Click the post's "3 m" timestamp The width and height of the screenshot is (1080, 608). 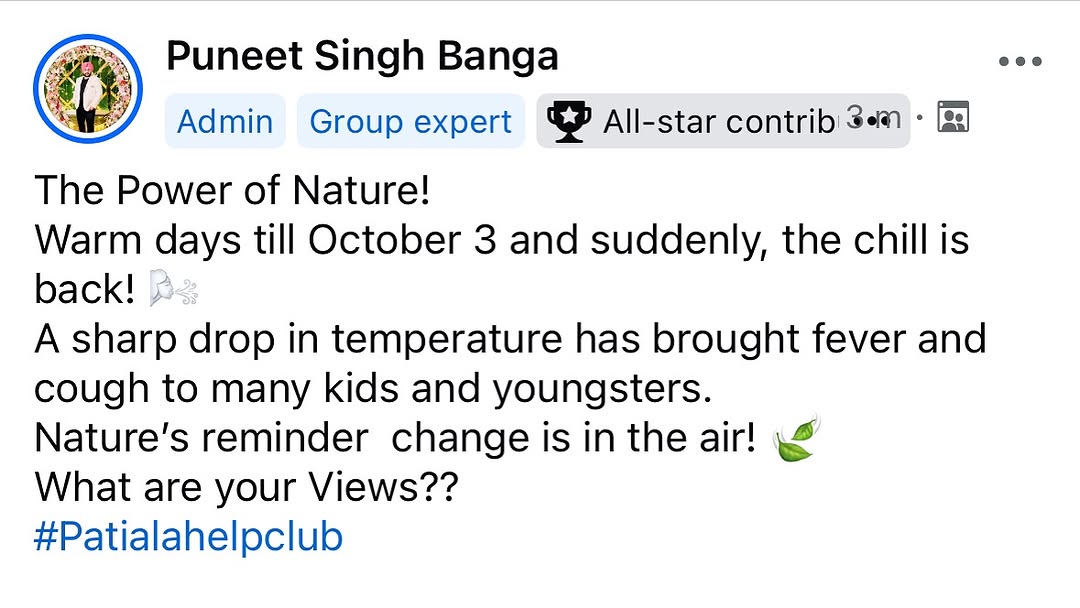pos(872,118)
